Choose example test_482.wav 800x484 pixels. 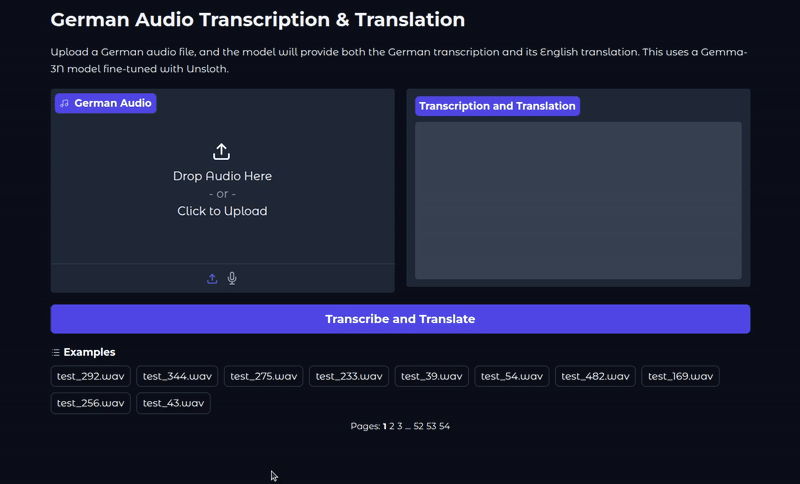coord(595,376)
